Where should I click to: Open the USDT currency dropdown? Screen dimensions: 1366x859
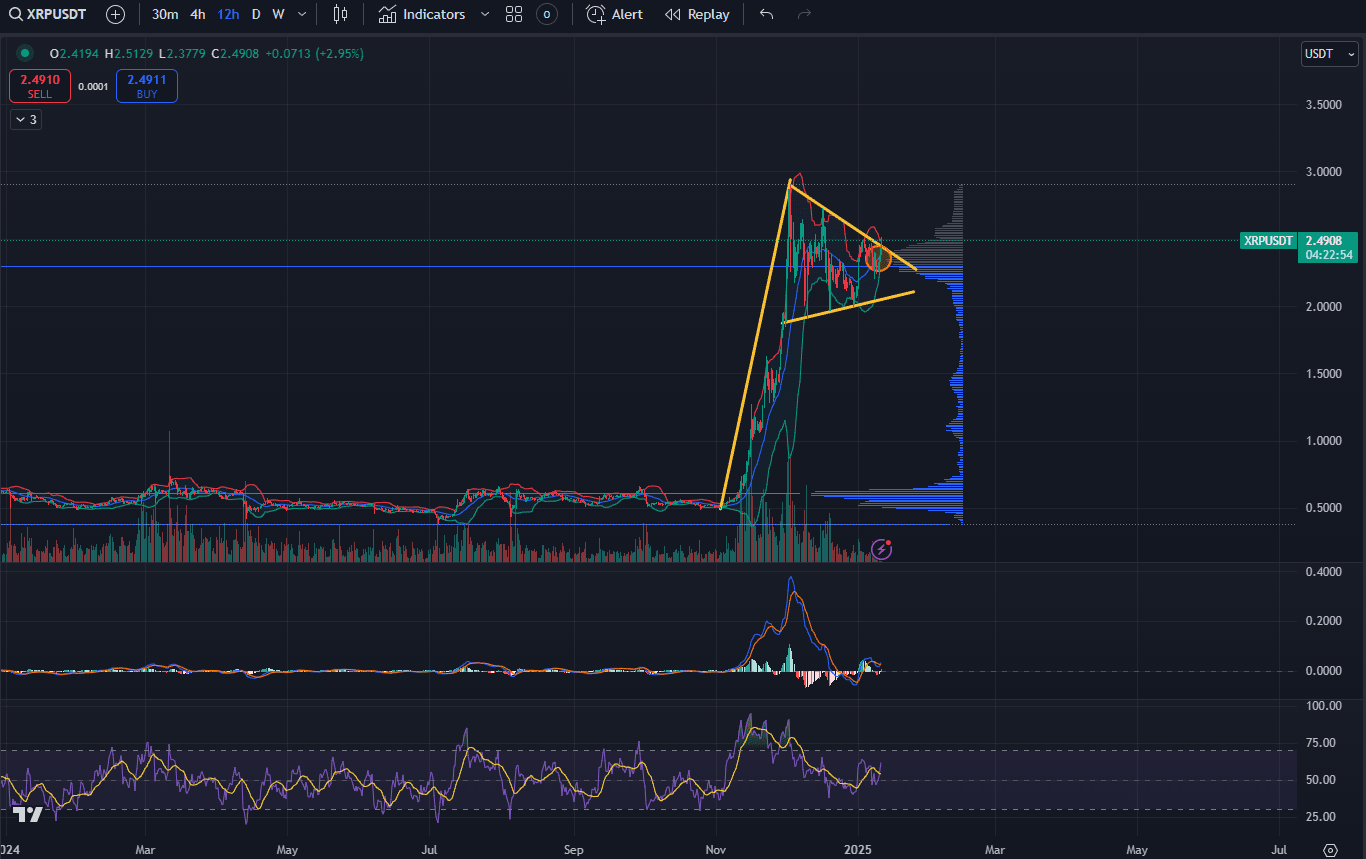1330,54
